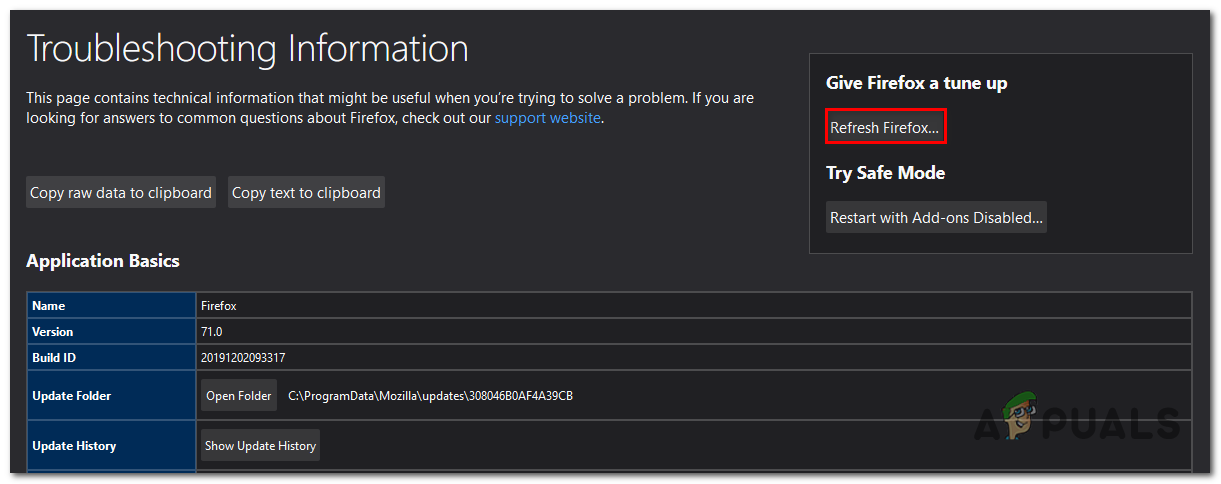The height and width of the screenshot is (484, 1221).
Task: Select the Application Basics heading
Action: (103, 261)
